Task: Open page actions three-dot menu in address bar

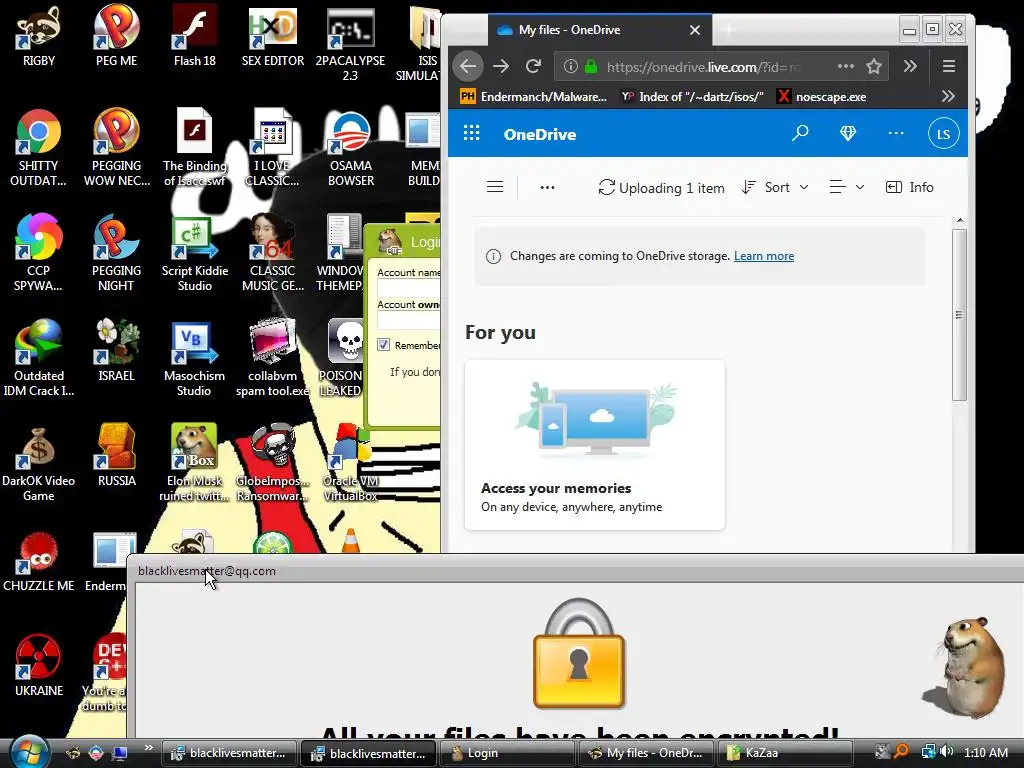Action: coord(846,66)
